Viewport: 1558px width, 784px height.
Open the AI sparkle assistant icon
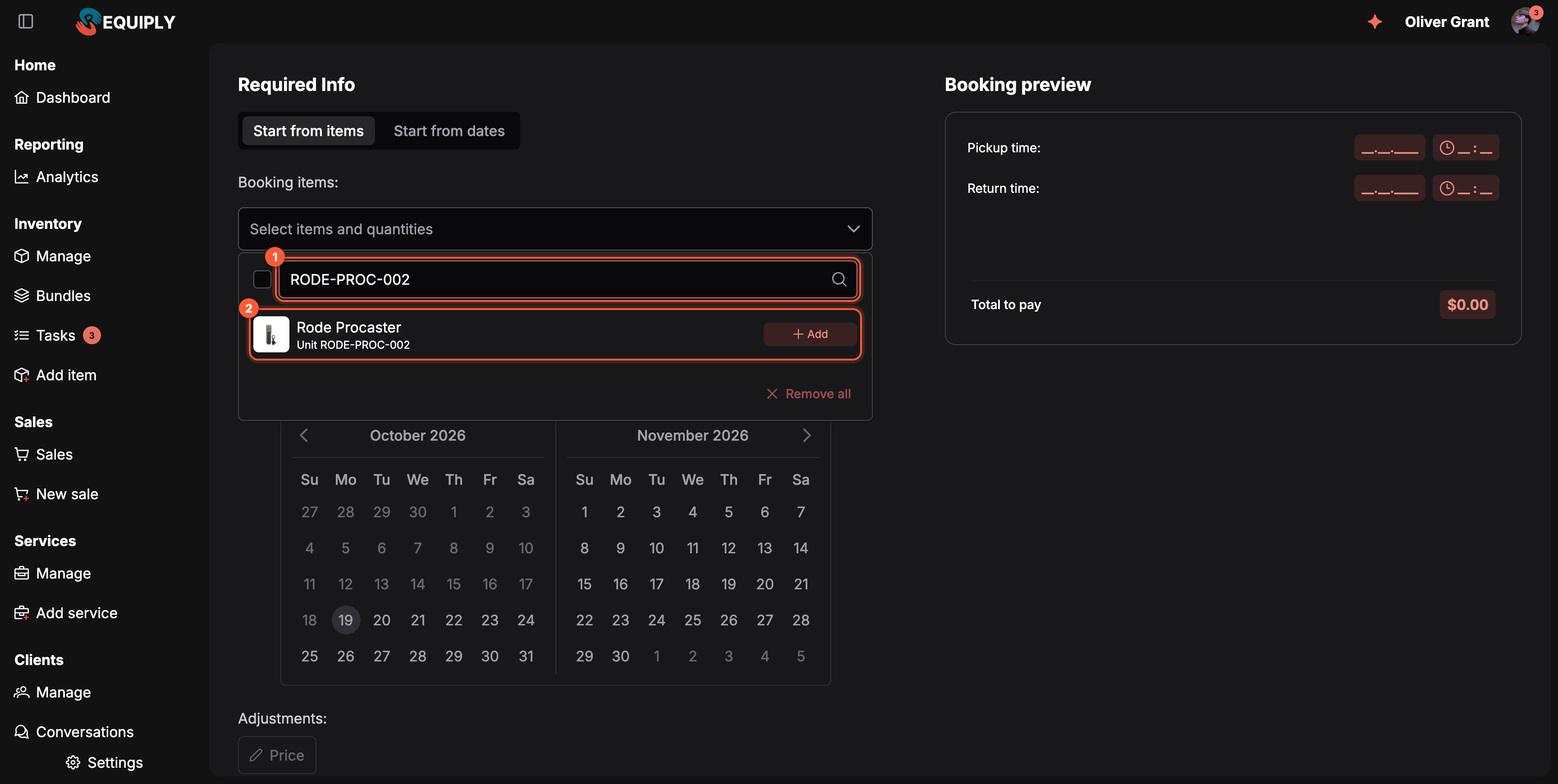[1375, 22]
